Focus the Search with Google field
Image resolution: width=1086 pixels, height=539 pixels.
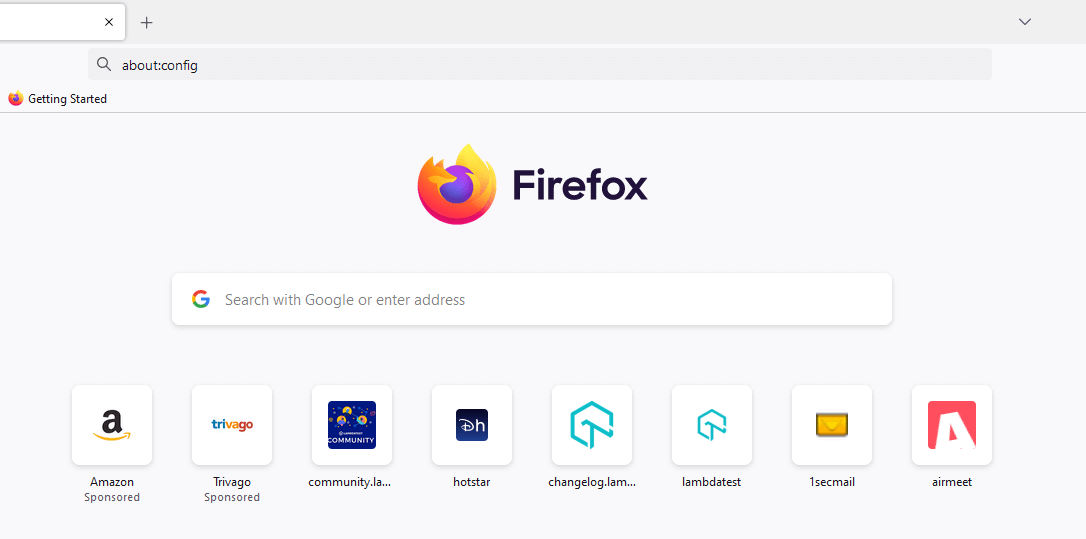(x=532, y=299)
